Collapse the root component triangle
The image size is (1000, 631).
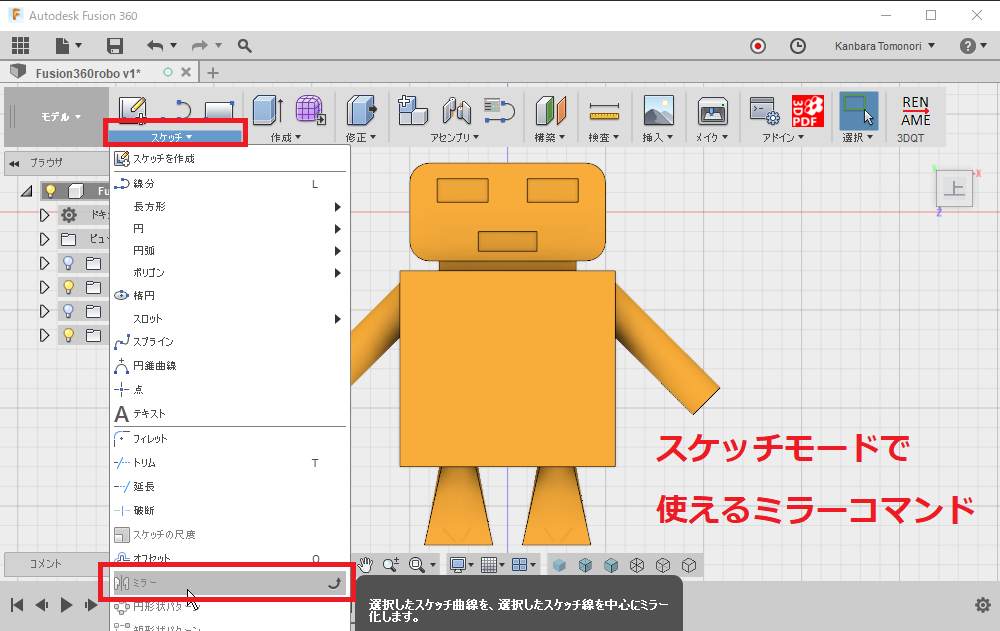click(x=26, y=191)
